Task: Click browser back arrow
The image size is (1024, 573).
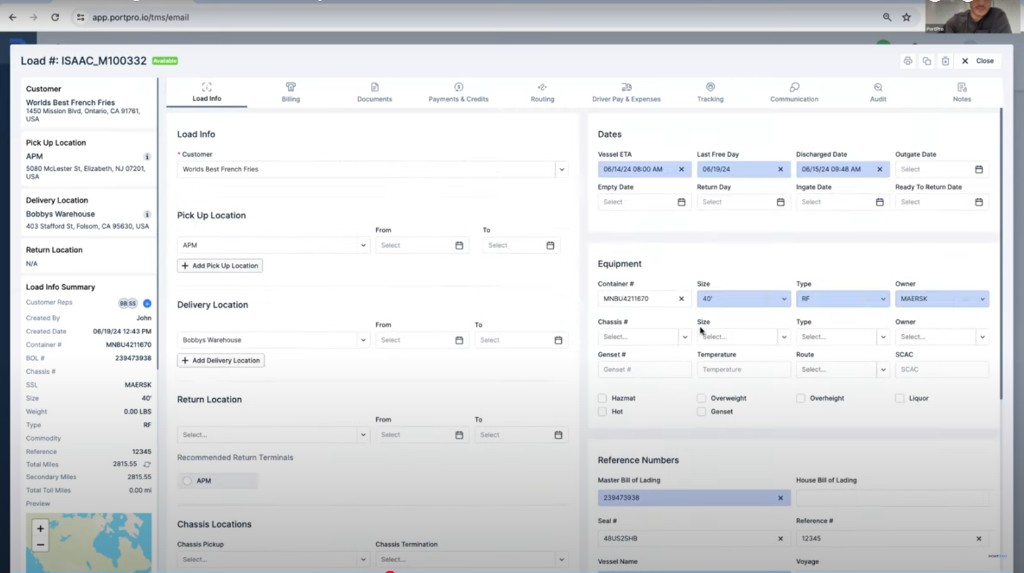Action: click(12, 17)
